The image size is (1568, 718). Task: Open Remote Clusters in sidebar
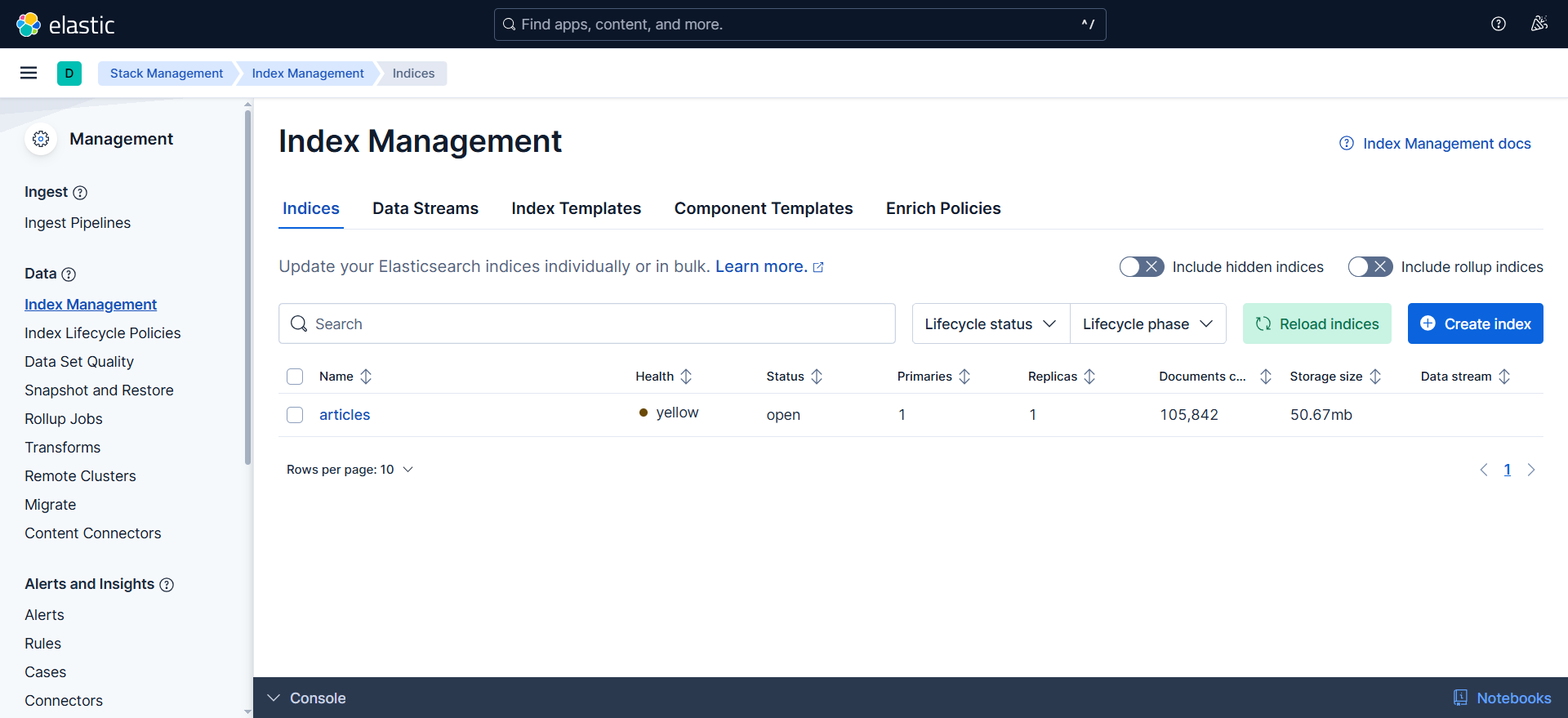click(x=80, y=476)
